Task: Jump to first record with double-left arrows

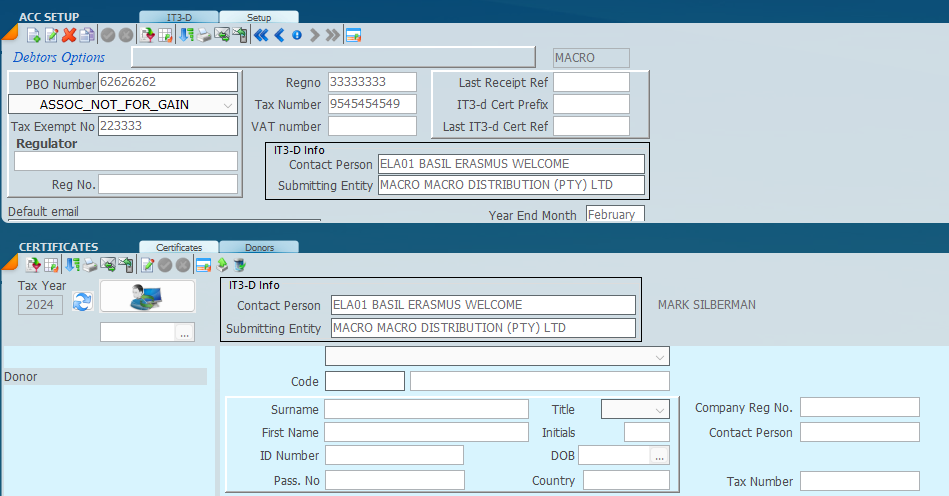Action: coord(260,35)
